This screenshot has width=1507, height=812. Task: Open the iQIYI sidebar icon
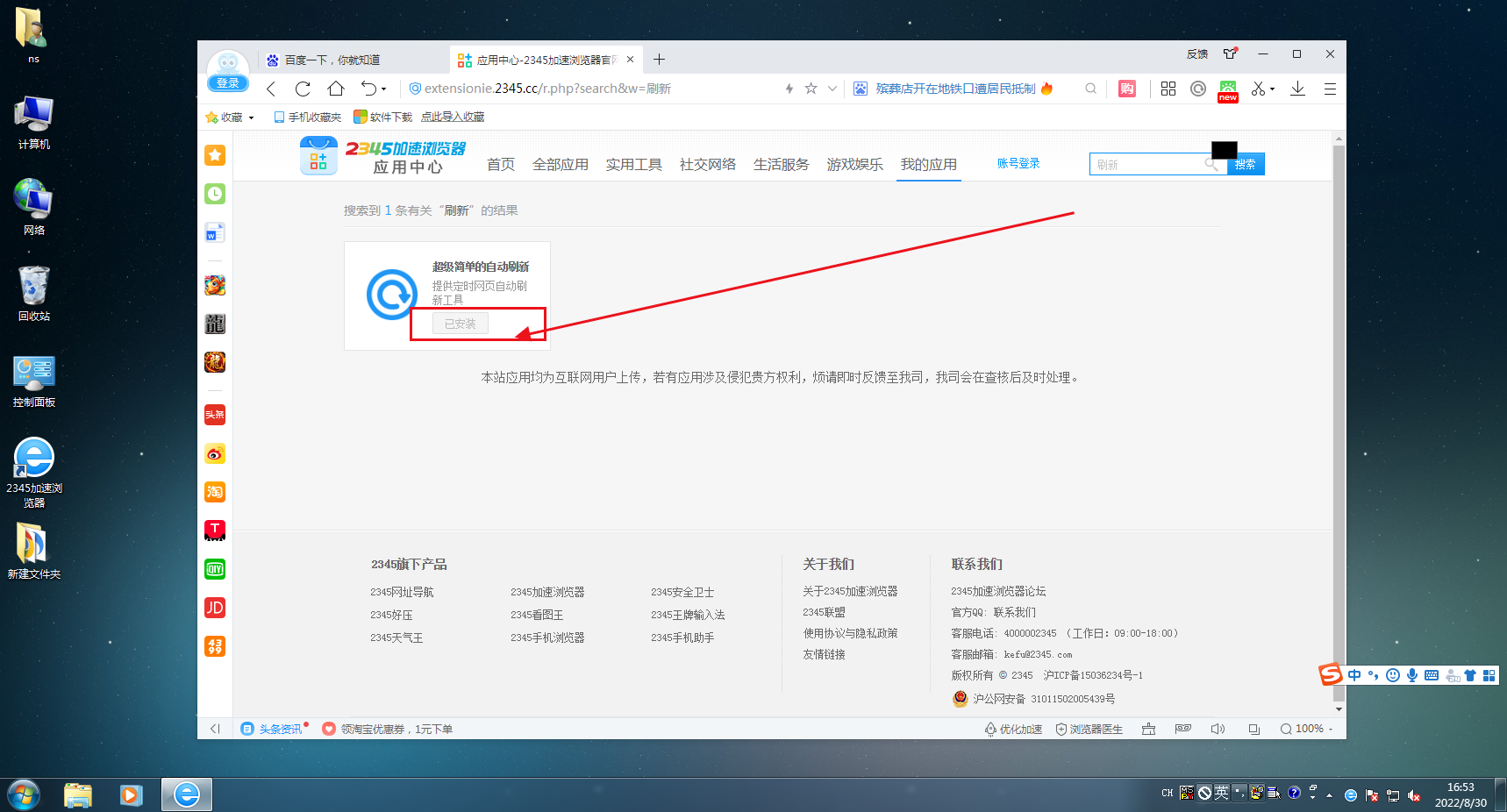pyautogui.click(x=215, y=569)
